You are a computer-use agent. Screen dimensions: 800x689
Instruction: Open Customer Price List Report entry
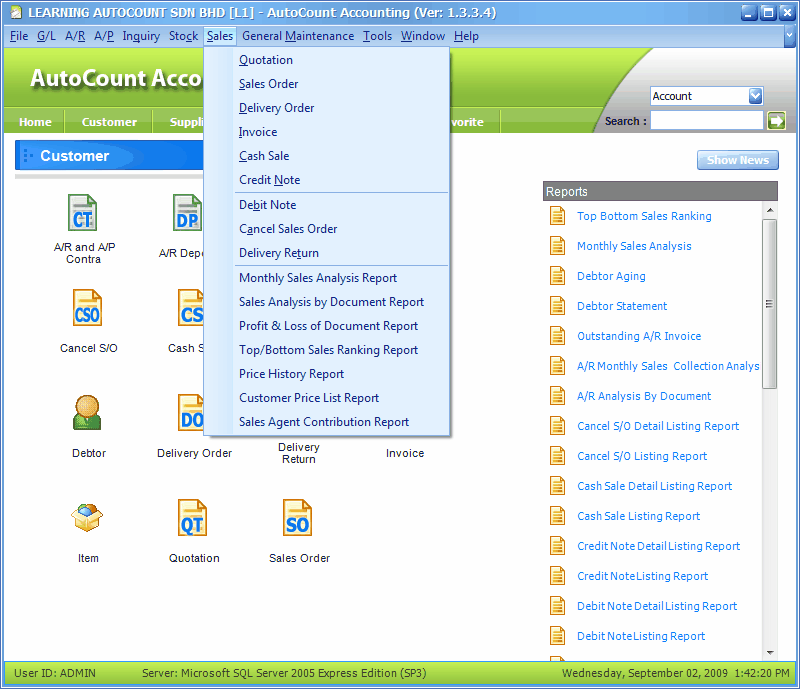[327, 398]
